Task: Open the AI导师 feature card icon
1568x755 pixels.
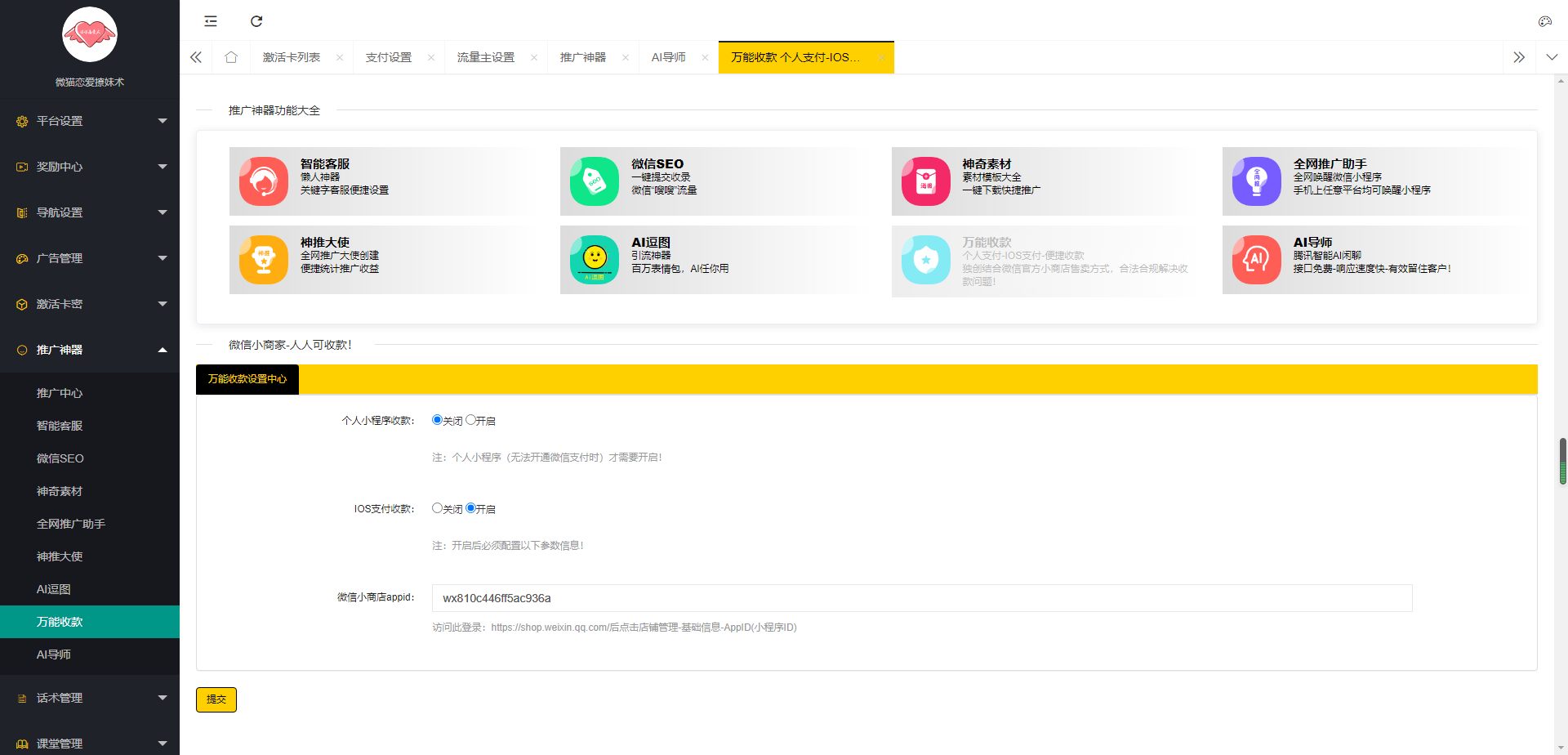Action: coord(1257,260)
